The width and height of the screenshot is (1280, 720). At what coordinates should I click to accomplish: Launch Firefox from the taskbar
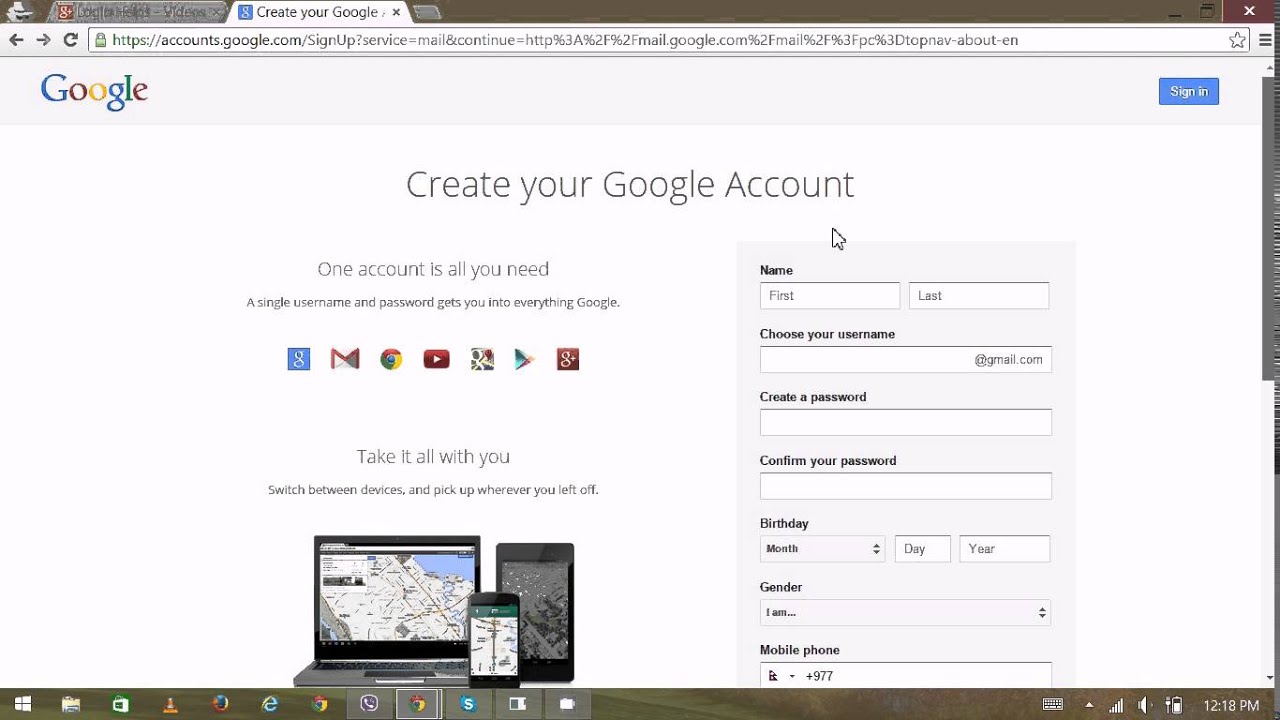(220, 704)
